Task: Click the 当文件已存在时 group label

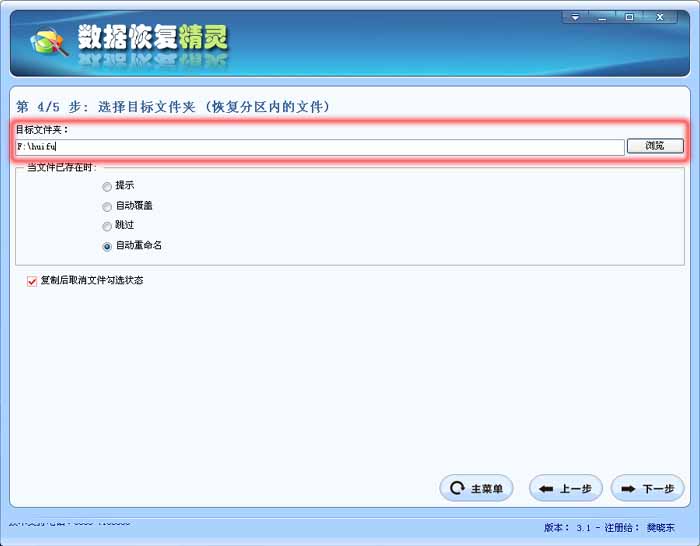Action: [61, 166]
